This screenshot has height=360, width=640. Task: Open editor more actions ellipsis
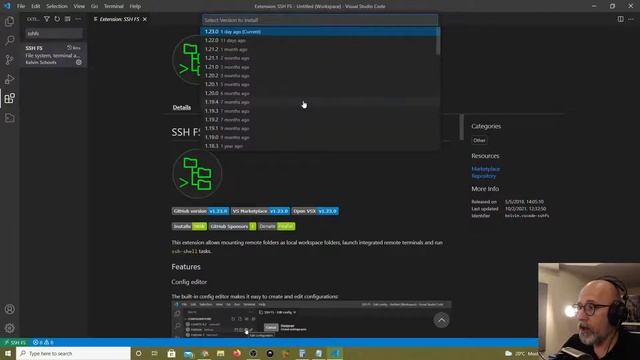click(x=631, y=19)
